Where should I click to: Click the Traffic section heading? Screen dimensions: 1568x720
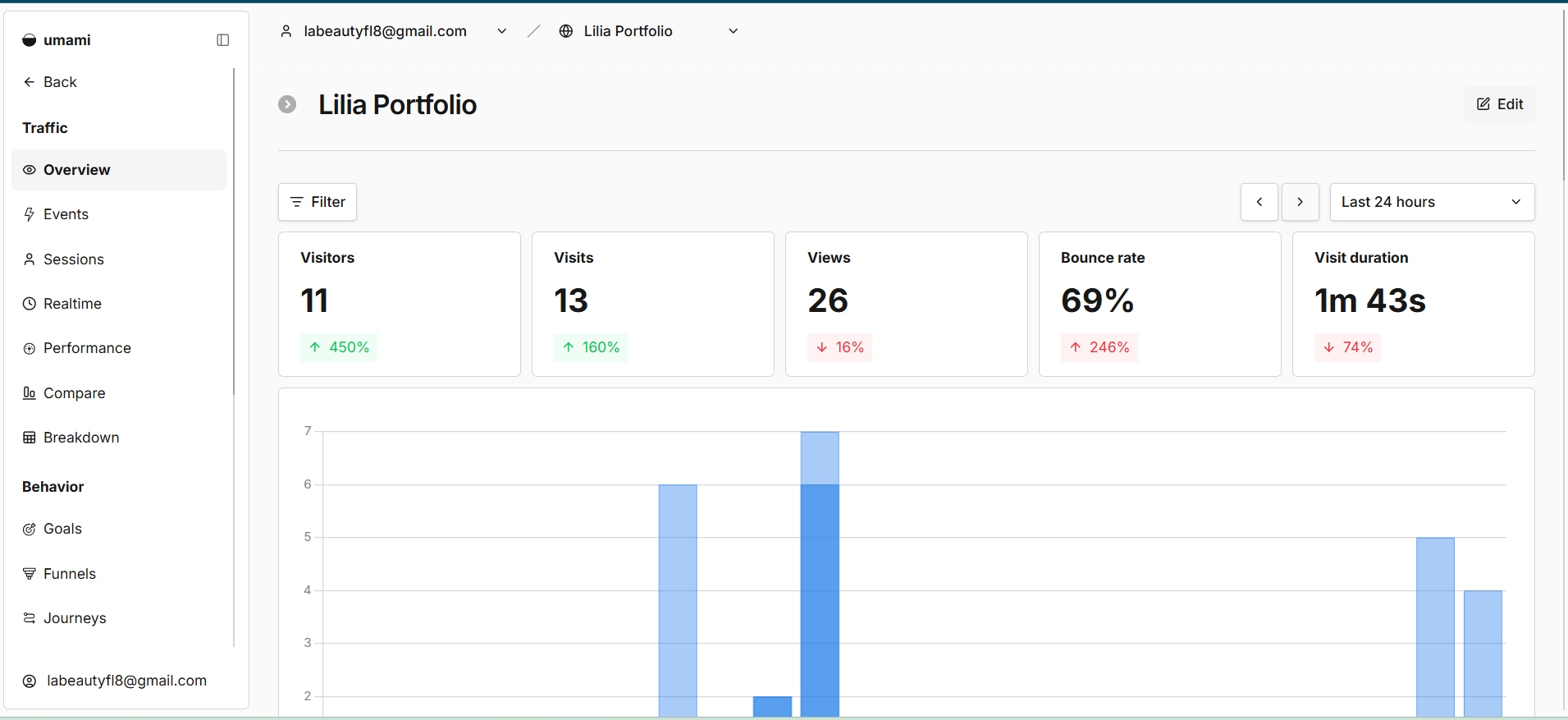[x=45, y=128]
